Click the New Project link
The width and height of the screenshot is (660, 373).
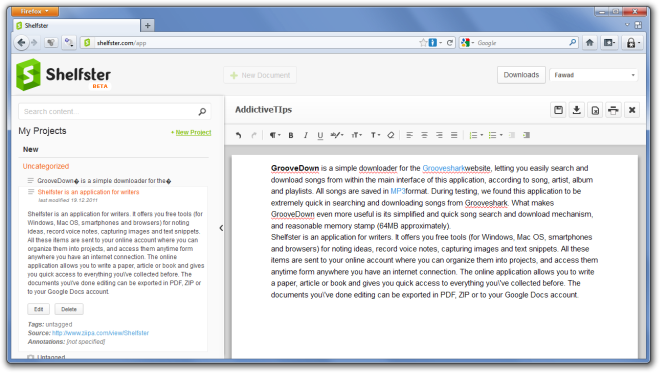(x=193, y=132)
